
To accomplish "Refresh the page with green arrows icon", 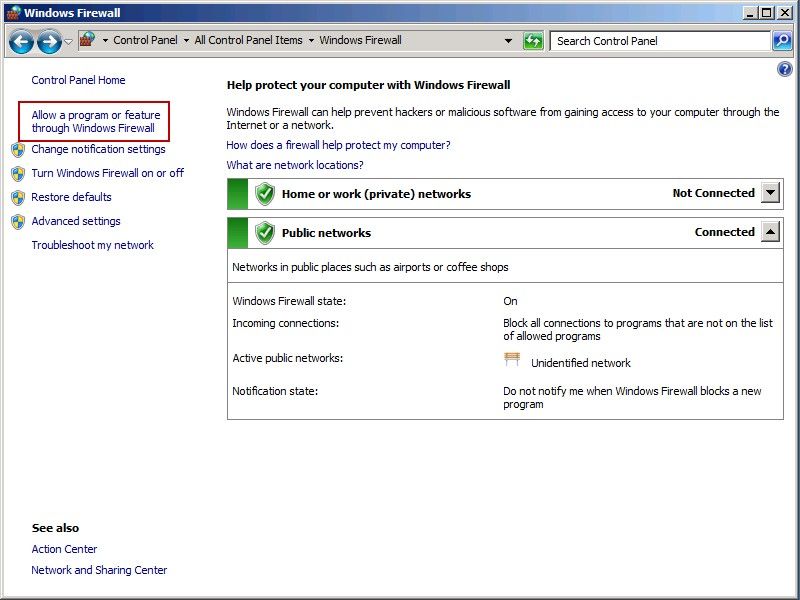I will point(533,41).
